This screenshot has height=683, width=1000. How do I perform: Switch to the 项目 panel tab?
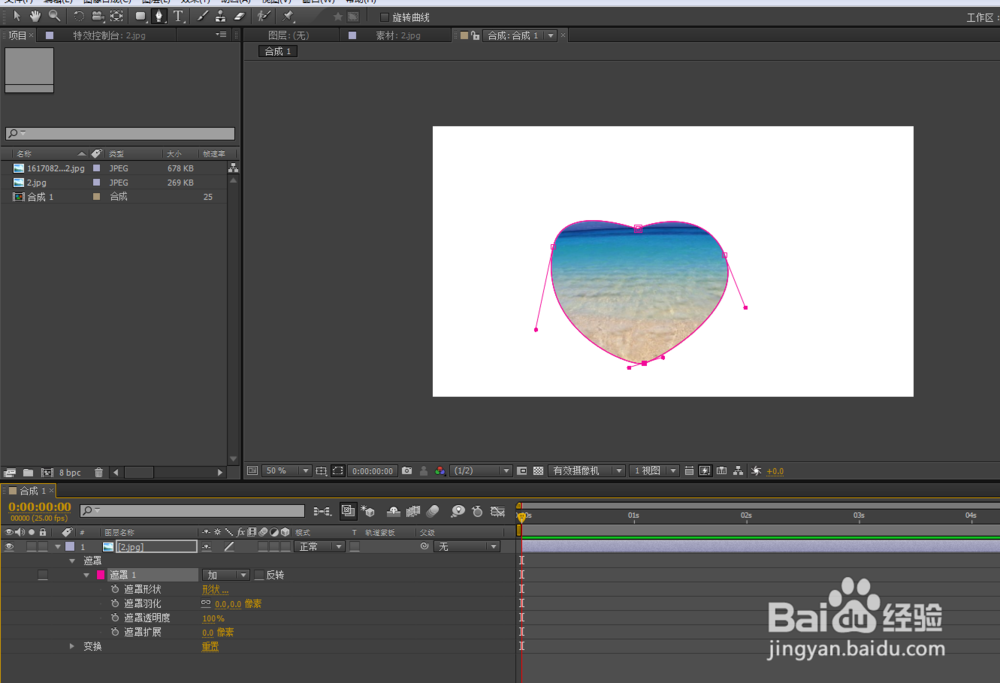(x=17, y=35)
